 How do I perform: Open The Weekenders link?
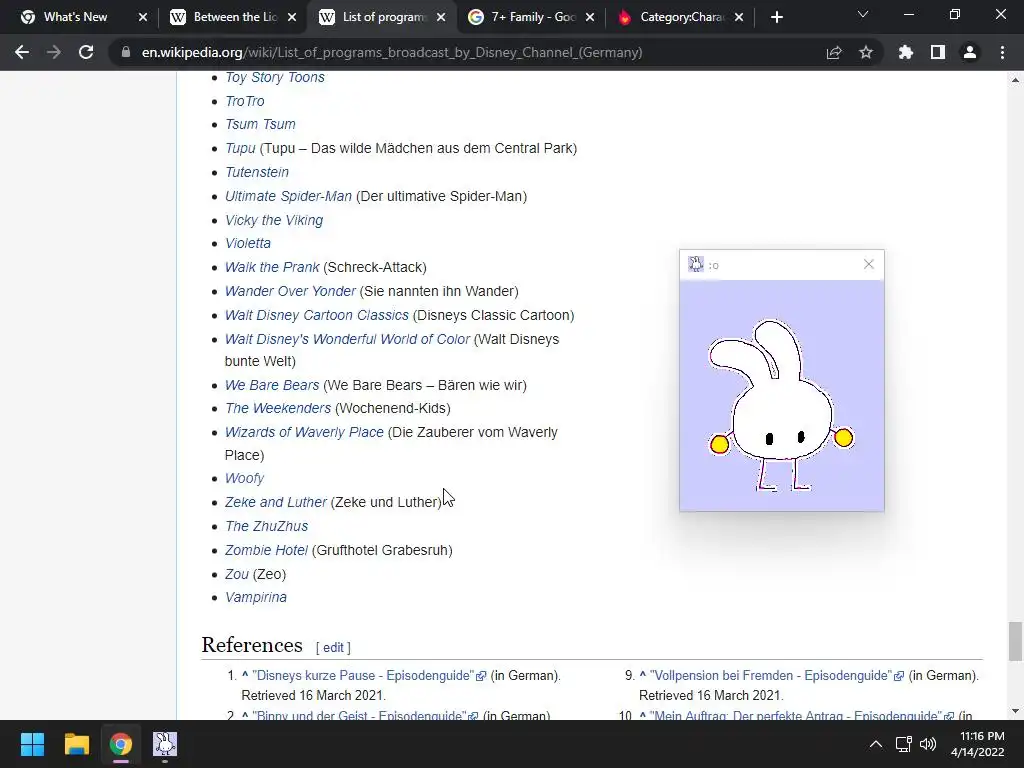click(278, 408)
